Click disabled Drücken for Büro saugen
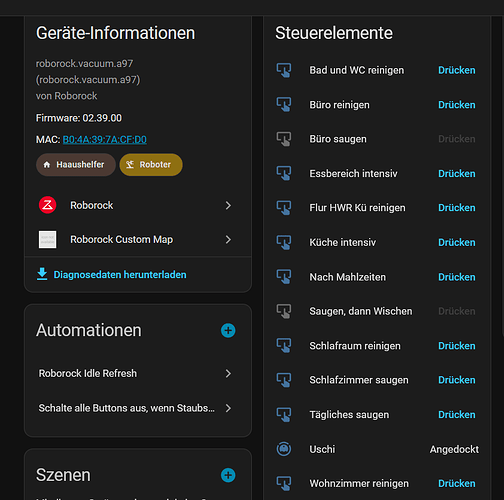The height and width of the screenshot is (500, 504). click(457, 139)
